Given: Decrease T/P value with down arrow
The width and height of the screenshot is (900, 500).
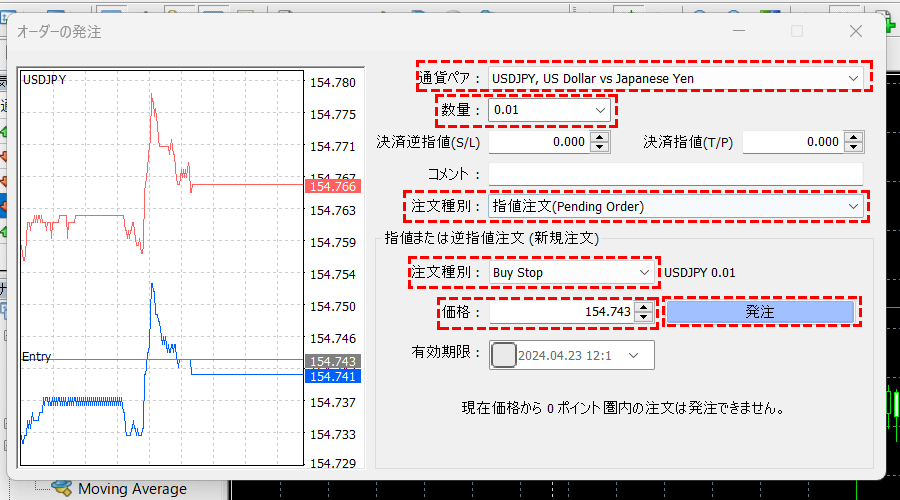Looking at the screenshot, I should (x=854, y=147).
